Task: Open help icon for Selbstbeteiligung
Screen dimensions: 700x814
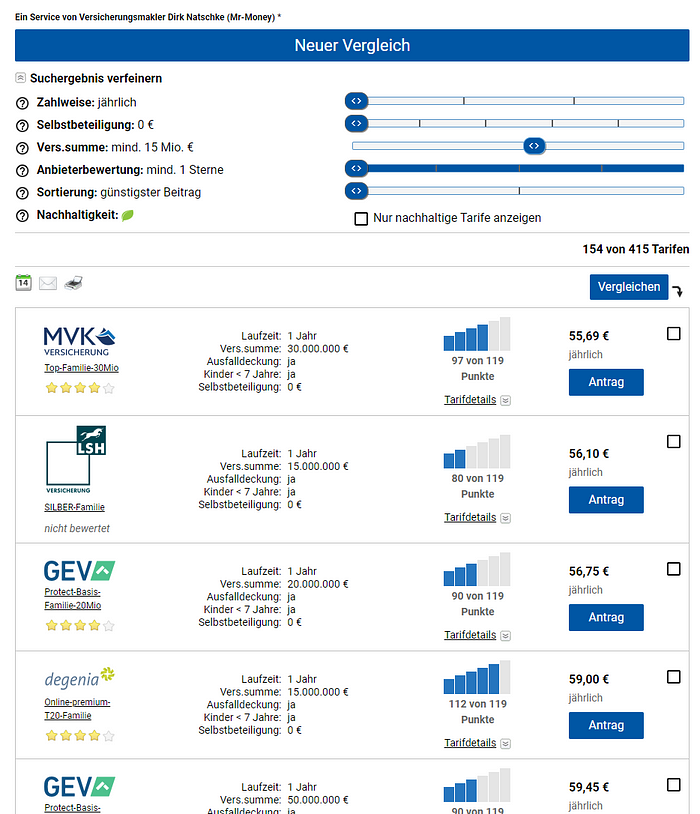Action: coord(22,125)
